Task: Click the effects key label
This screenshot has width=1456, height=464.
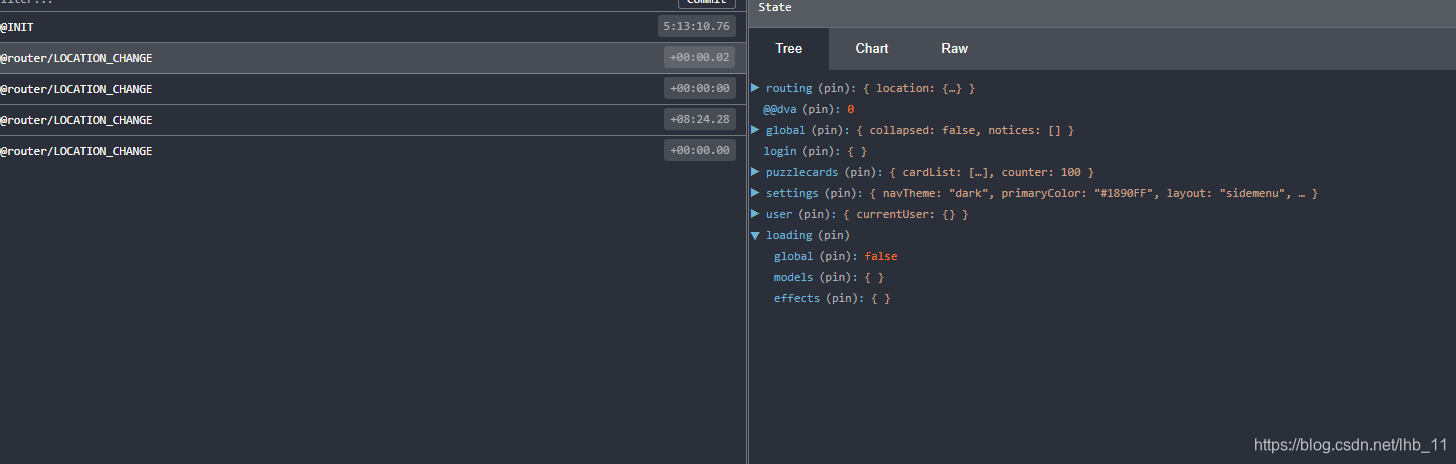Action: coord(797,298)
